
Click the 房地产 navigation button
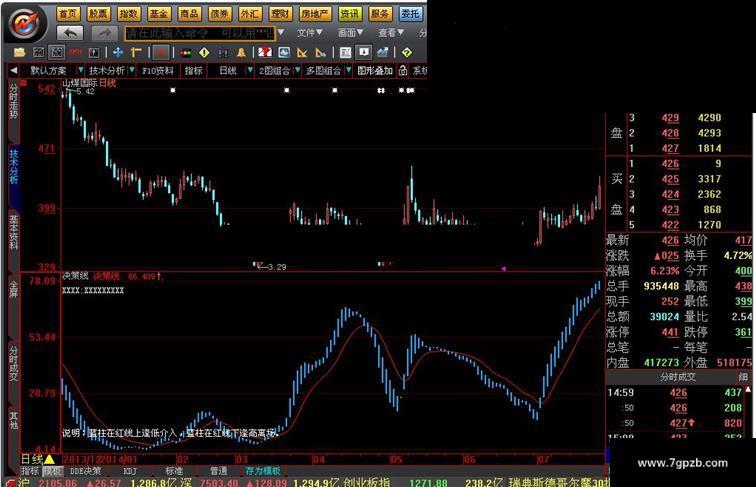[x=315, y=14]
